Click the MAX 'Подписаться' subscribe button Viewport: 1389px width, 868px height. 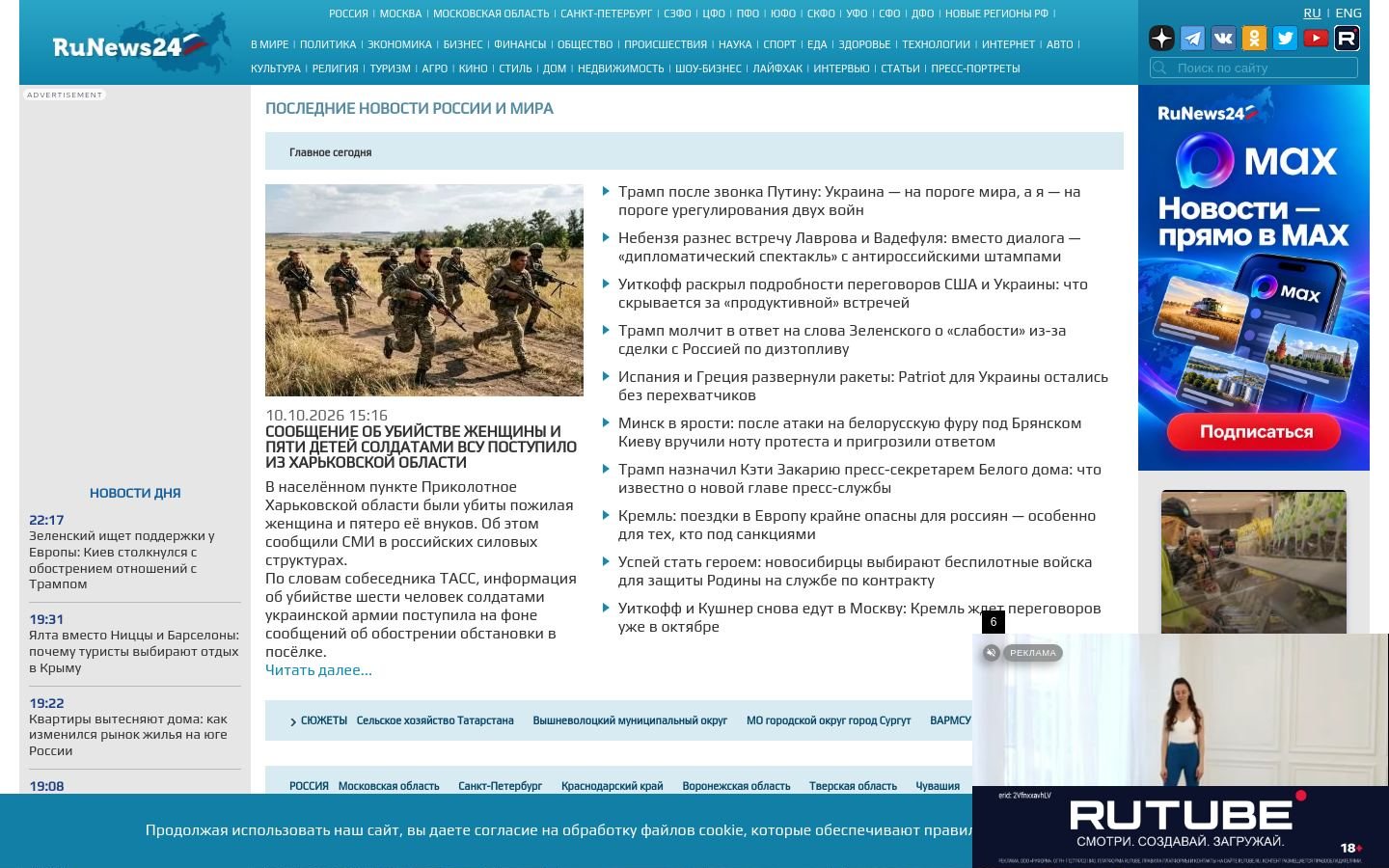coord(1256,432)
